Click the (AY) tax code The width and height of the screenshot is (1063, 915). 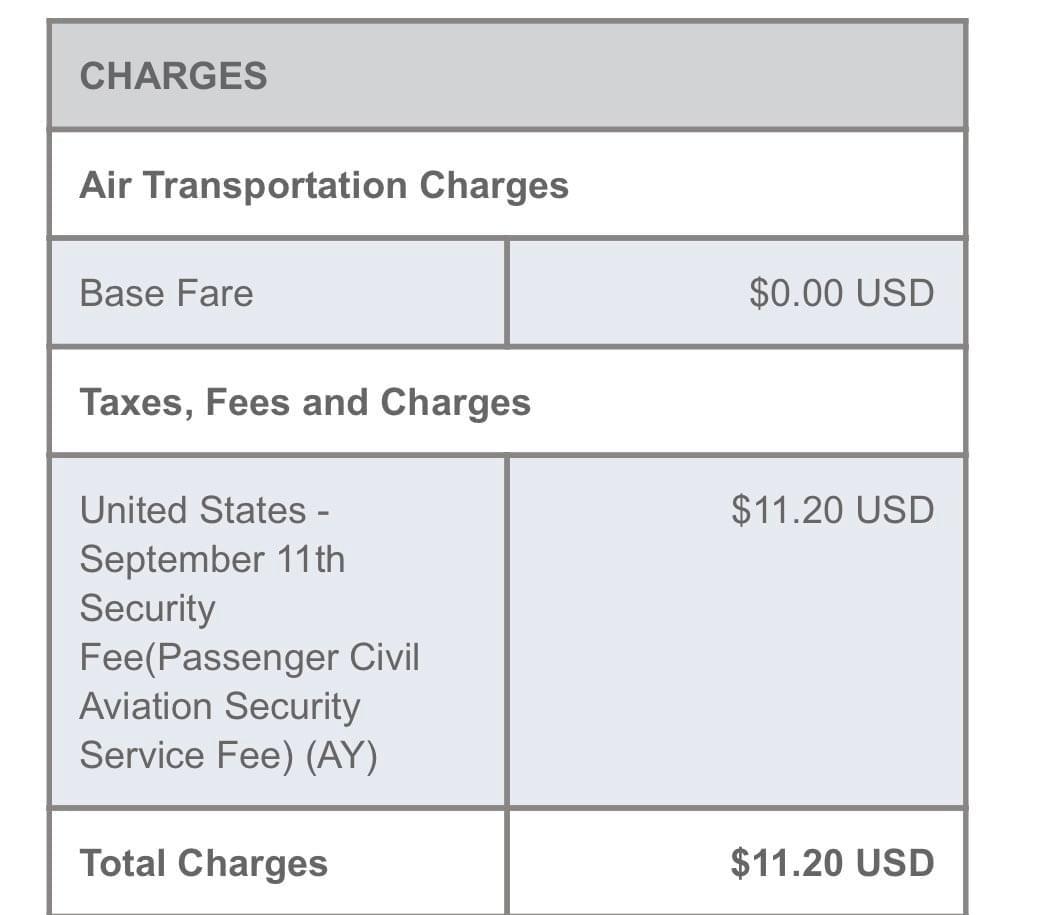[341, 755]
